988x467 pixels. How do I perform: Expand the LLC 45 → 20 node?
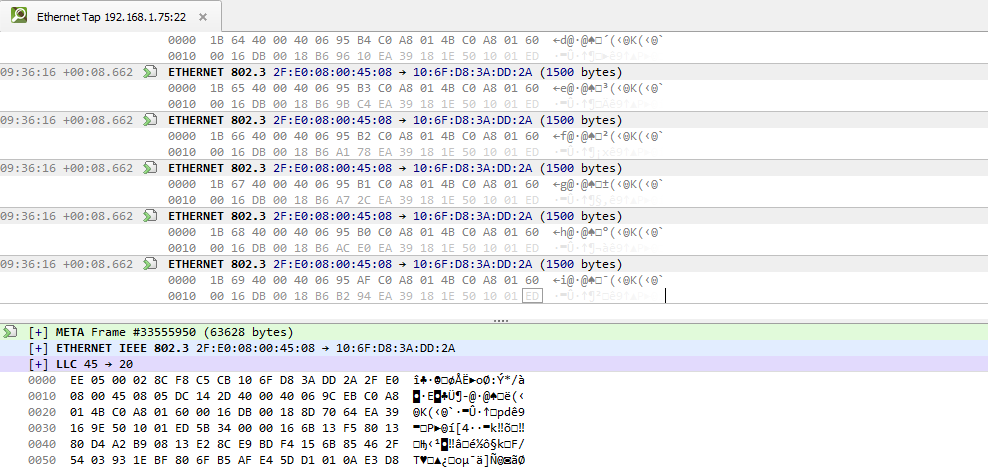click(38, 364)
